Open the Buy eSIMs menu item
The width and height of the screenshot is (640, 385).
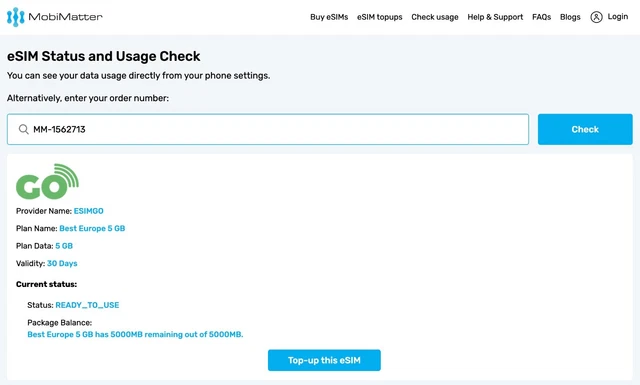click(329, 17)
